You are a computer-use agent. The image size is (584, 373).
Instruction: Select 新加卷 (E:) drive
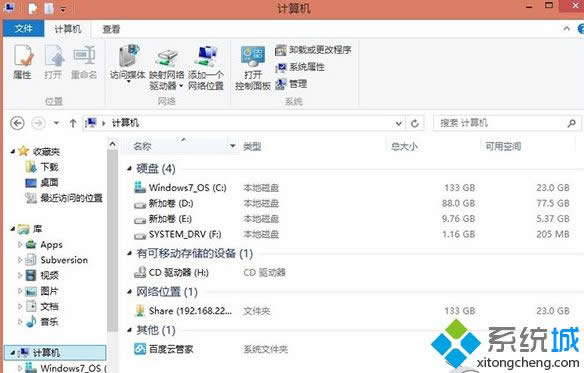tap(163, 219)
